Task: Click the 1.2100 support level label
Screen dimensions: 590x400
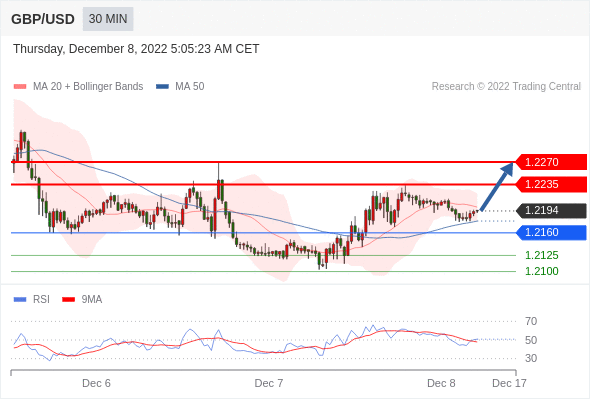Action: pyautogui.click(x=542, y=271)
